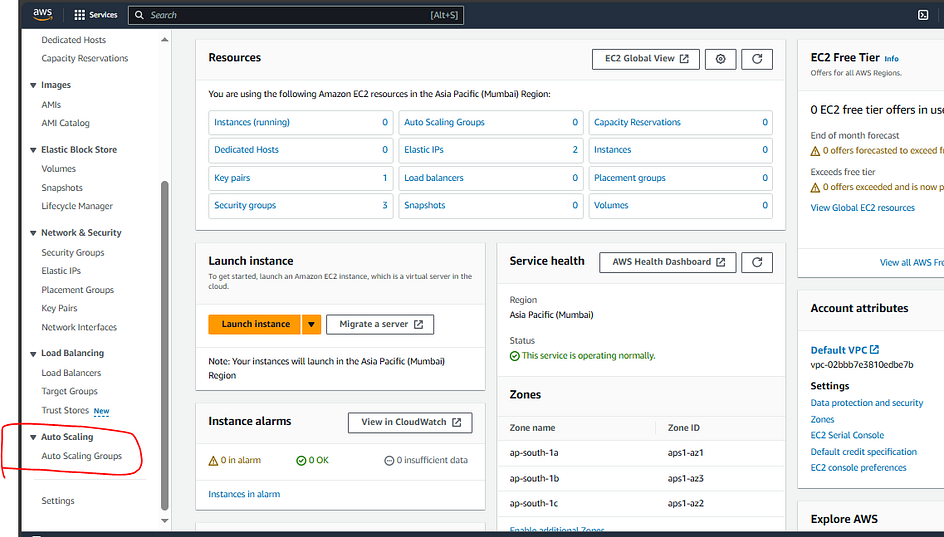Open EC2 Serial Console link
This screenshot has width=944, height=537.
847,435
